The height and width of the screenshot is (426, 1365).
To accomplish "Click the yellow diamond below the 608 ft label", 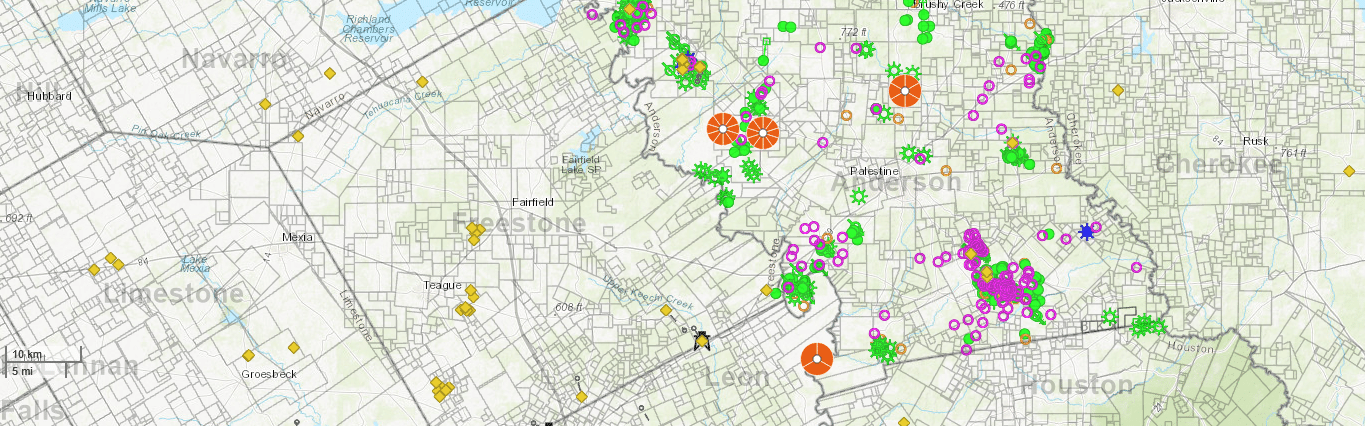I will pos(581,397).
